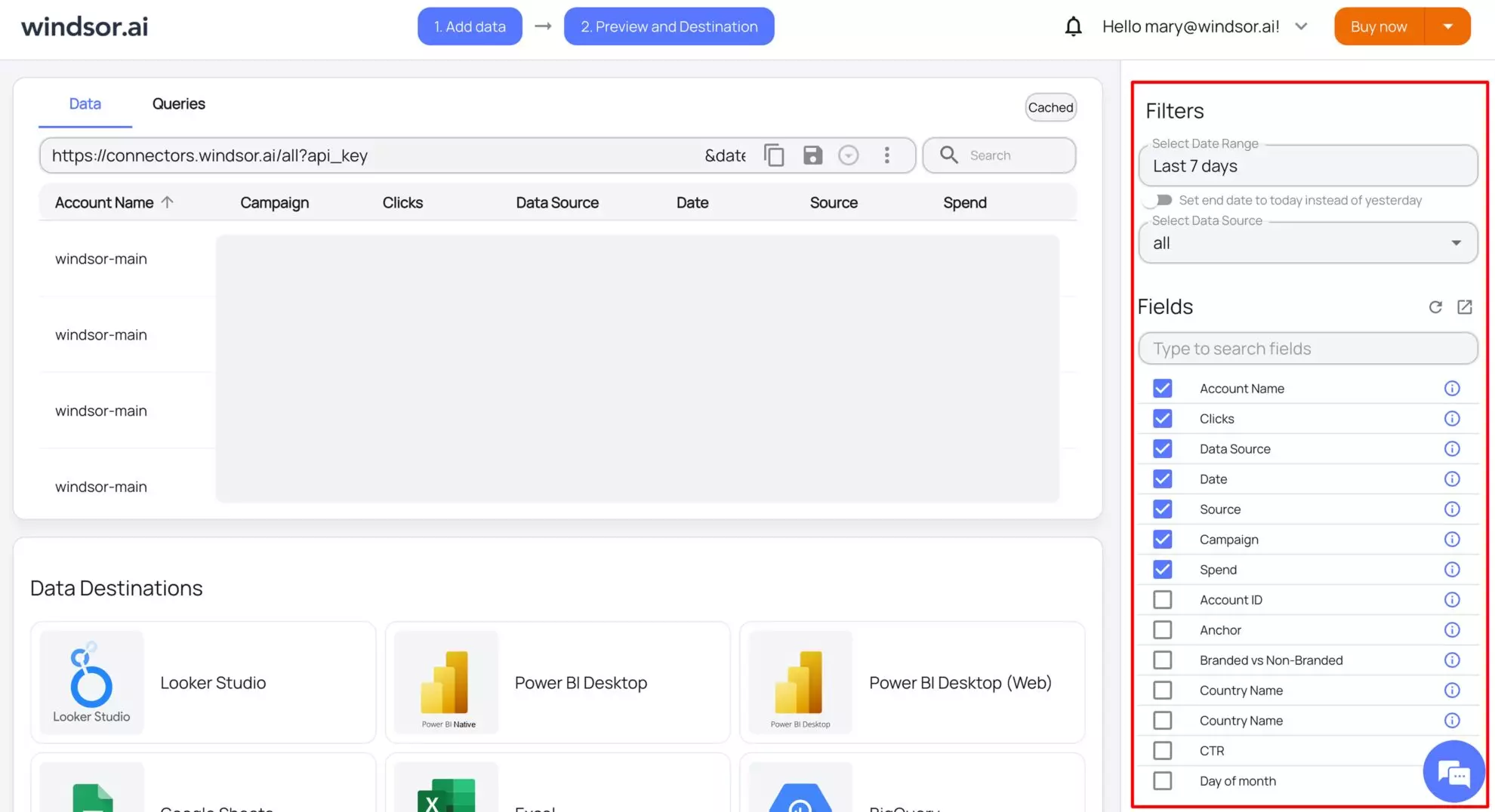Uncheck the Account Name field
The height and width of the screenshot is (812, 1495).
click(1163, 389)
